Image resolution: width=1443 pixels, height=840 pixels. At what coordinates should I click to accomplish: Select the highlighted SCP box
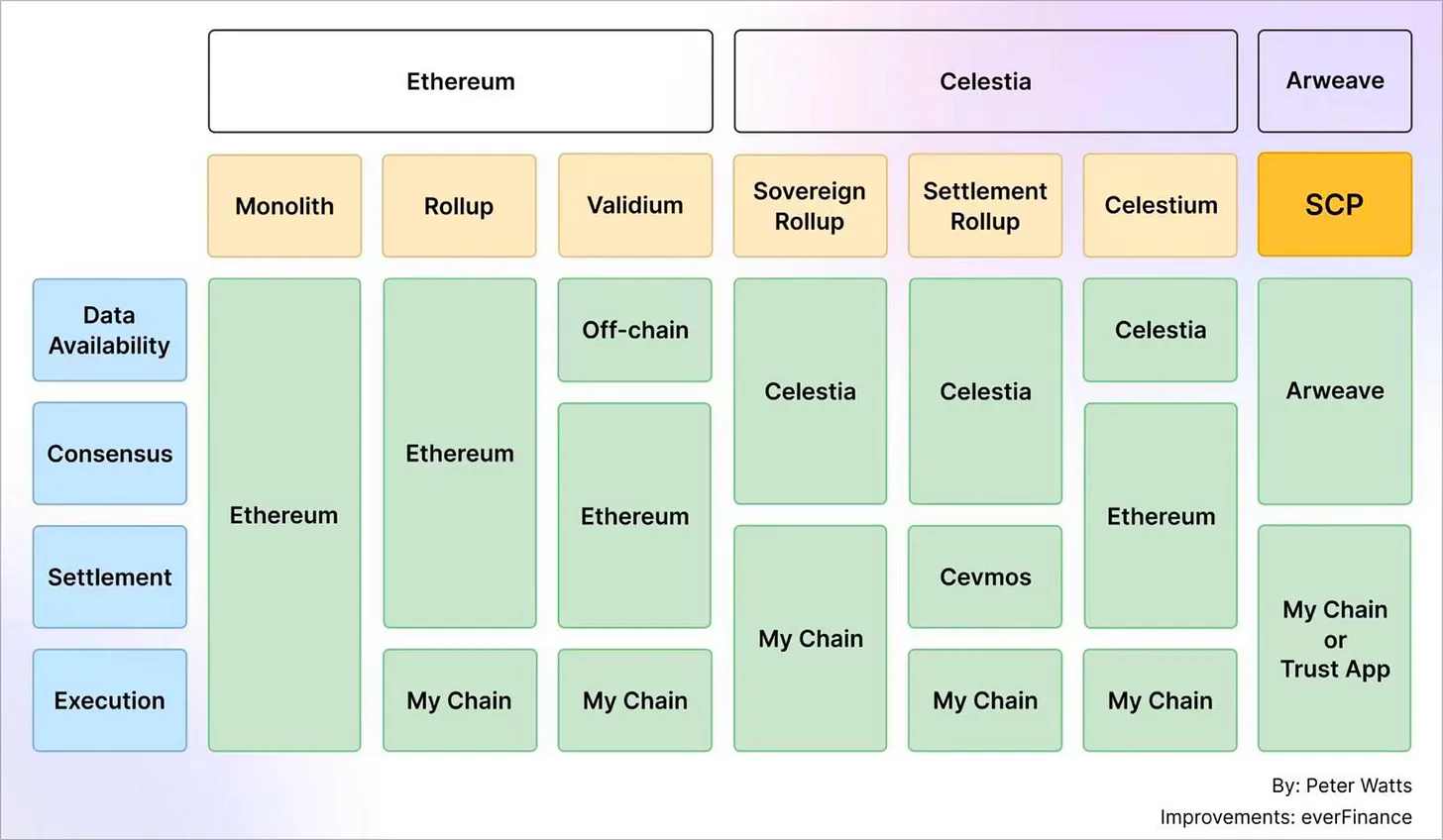1335,205
